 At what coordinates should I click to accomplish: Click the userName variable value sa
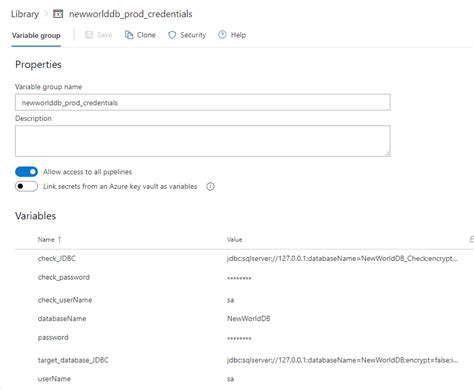(230, 379)
